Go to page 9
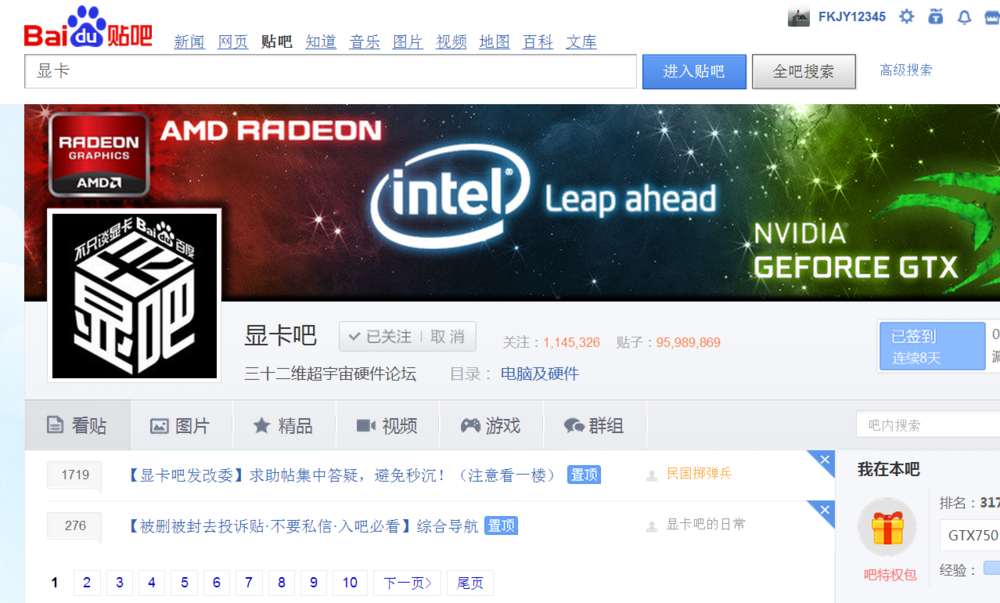This screenshot has width=1000, height=603. (x=314, y=583)
